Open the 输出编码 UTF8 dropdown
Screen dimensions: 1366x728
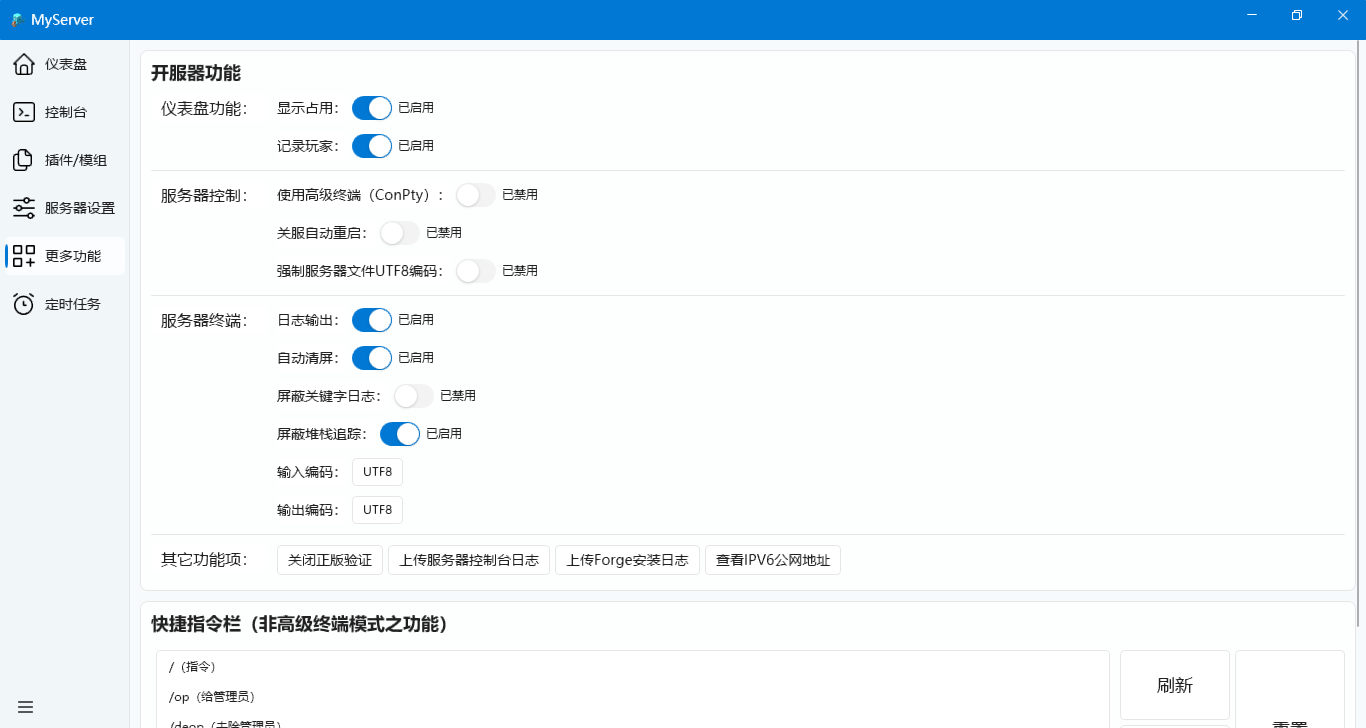coord(377,510)
